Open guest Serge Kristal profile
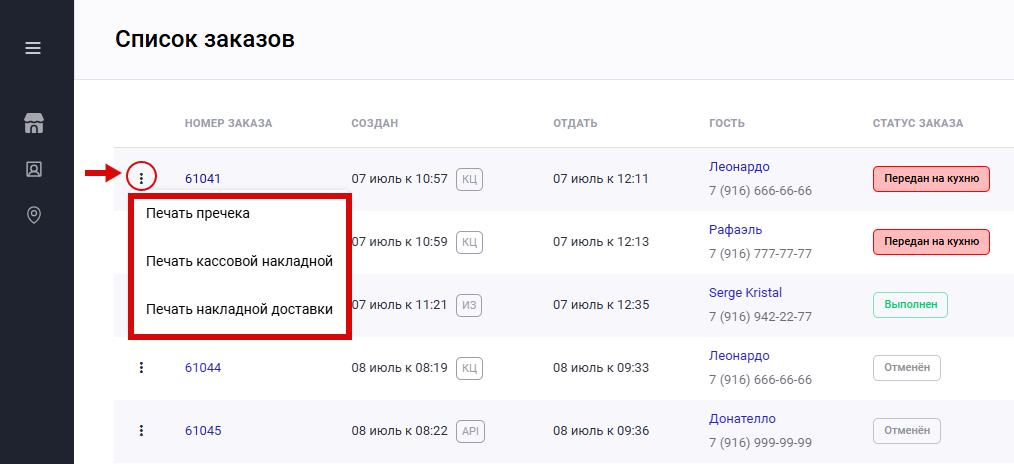The height and width of the screenshot is (464, 1014). (745, 293)
